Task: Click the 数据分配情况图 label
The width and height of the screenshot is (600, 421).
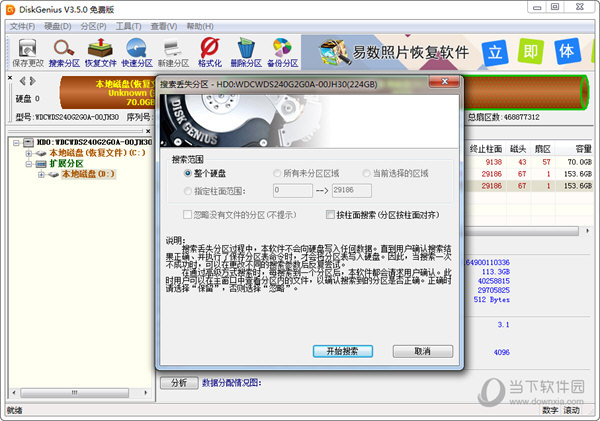Action: point(232,383)
